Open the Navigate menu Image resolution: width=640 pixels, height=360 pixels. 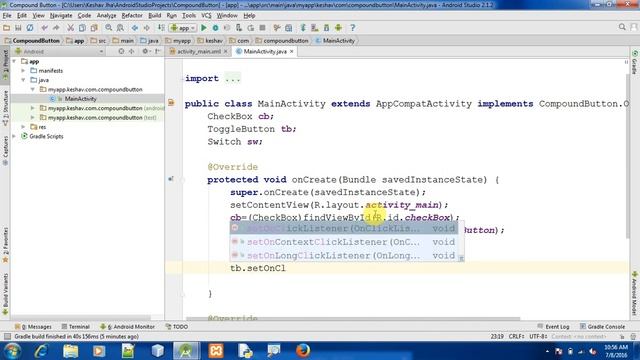click(61, 16)
